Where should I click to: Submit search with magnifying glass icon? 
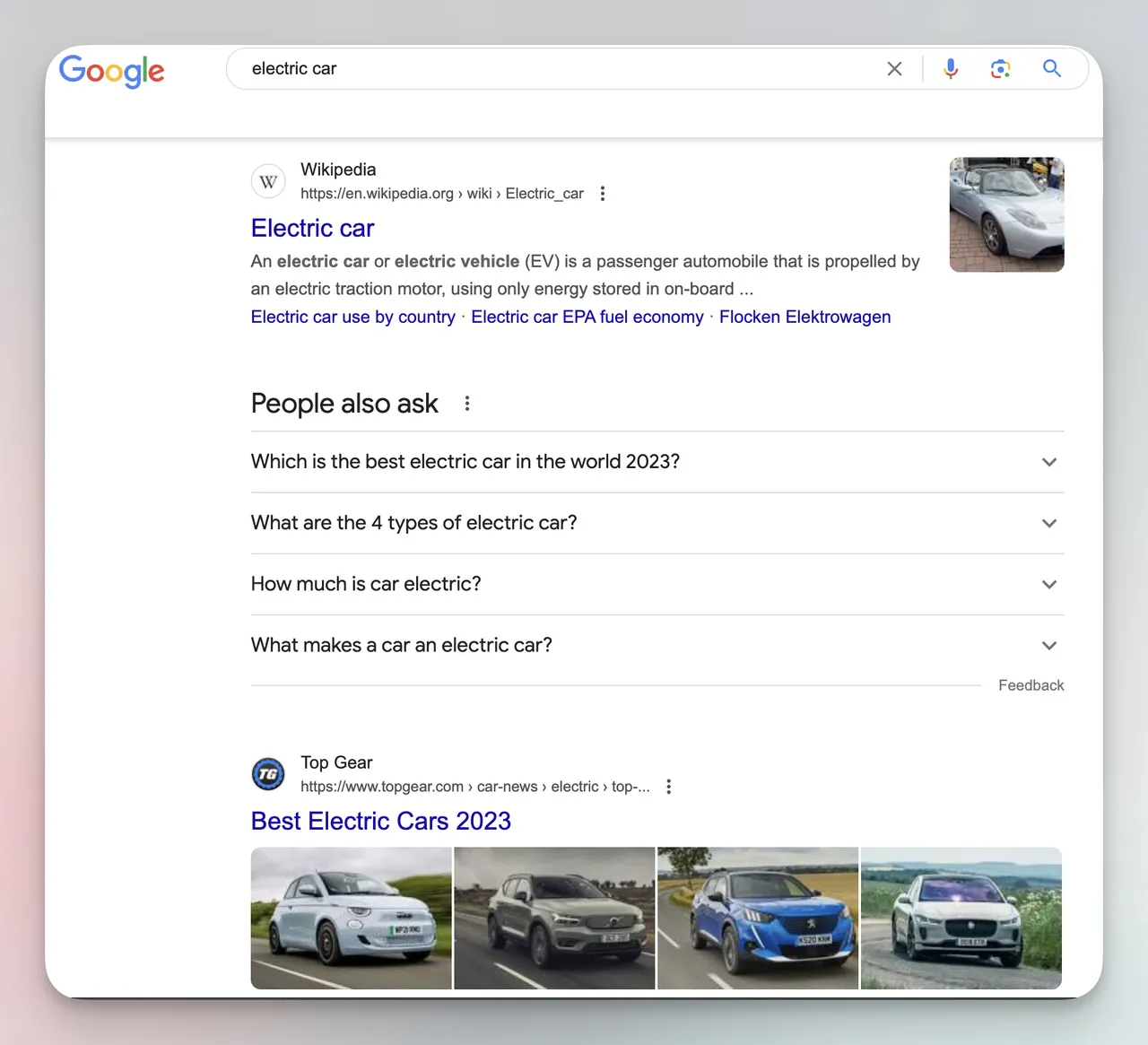[1052, 68]
